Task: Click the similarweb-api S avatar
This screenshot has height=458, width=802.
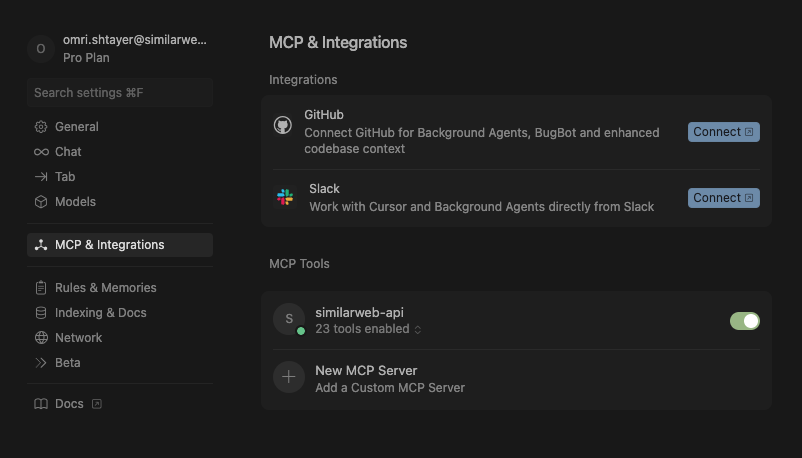Action: [x=289, y=319]
